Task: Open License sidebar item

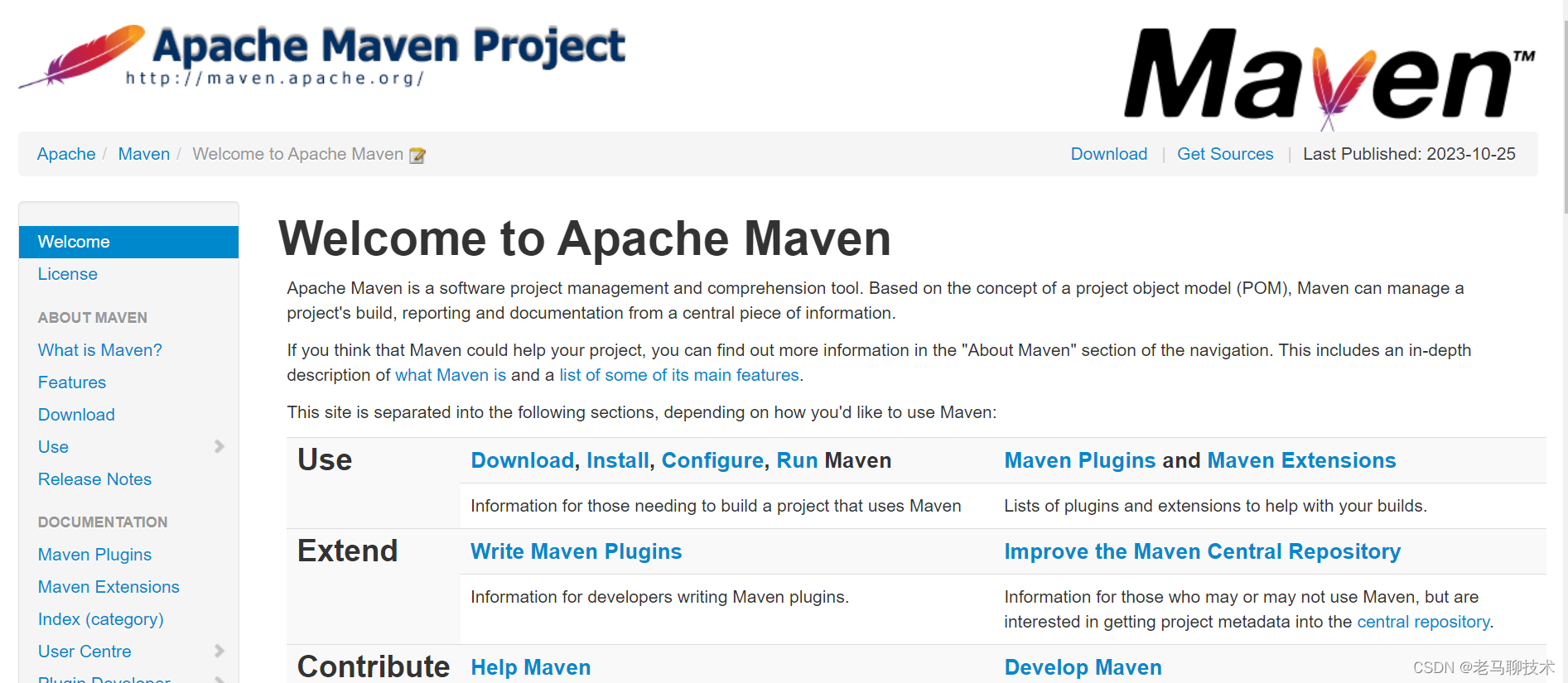Action: (x=68, y=274)
